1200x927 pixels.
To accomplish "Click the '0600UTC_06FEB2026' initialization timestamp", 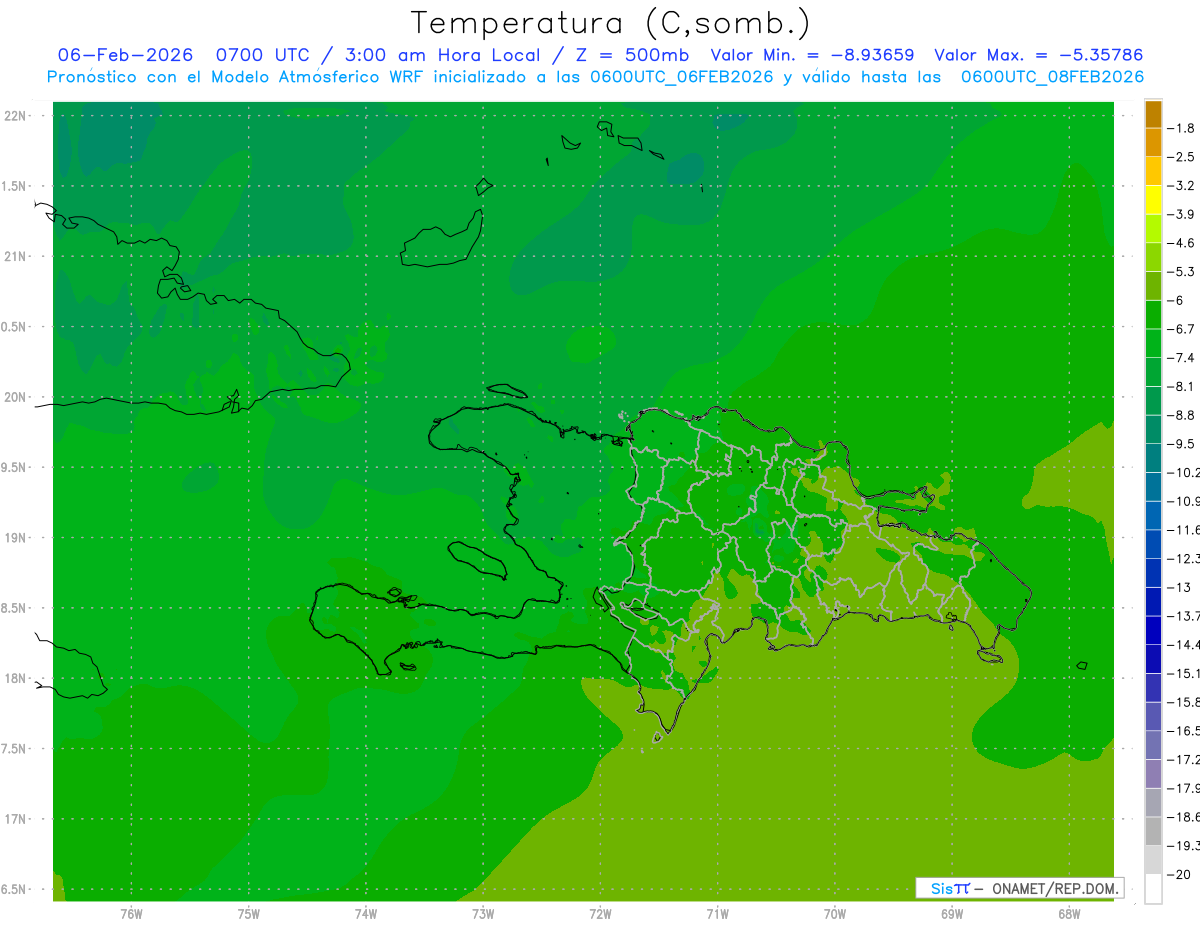I will coord(682,77).
